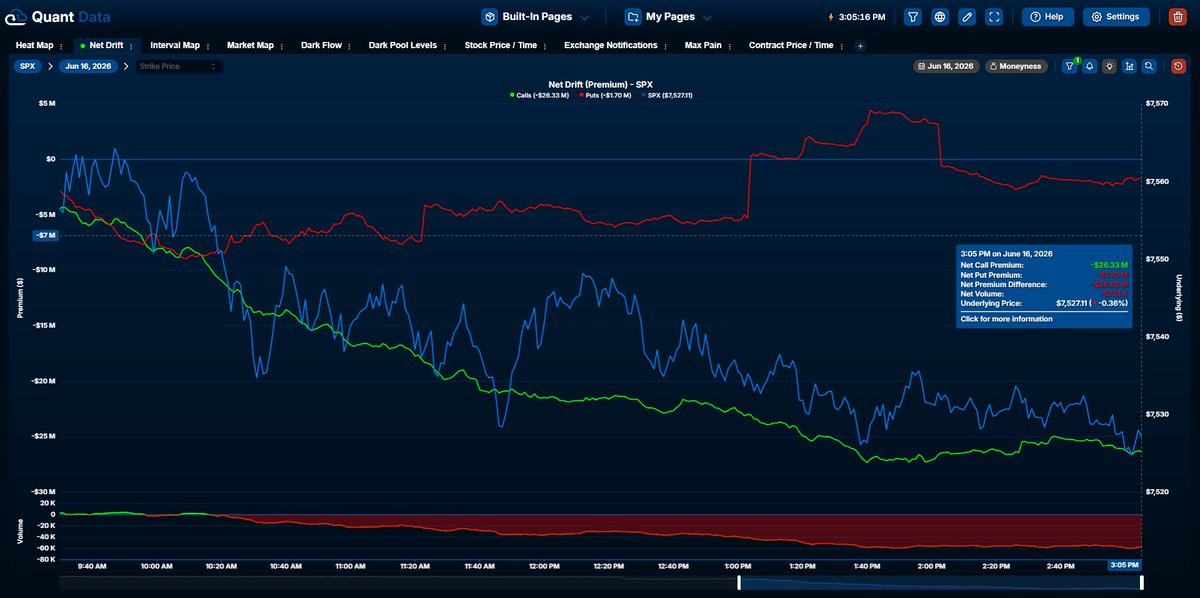Click the bell alerts icon
Screen dimensions: 1200x598
tap(1090, 66)
